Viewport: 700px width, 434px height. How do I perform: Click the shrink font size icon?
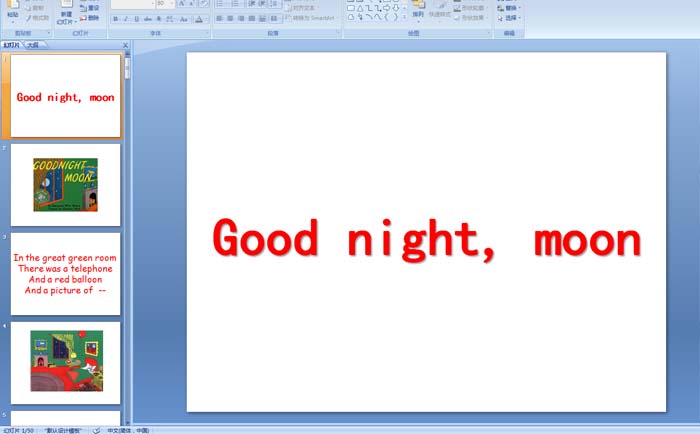(x=192, y=4)
